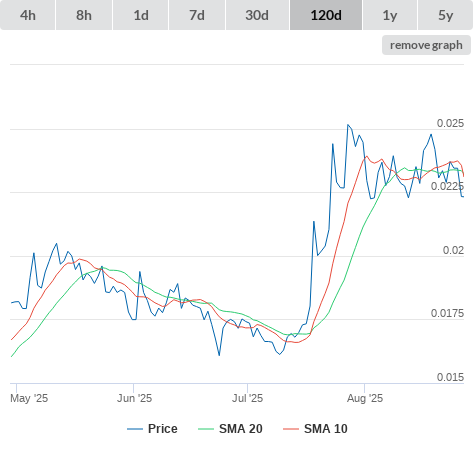Click the blue Price legend line swatch

tap(135, 429)
